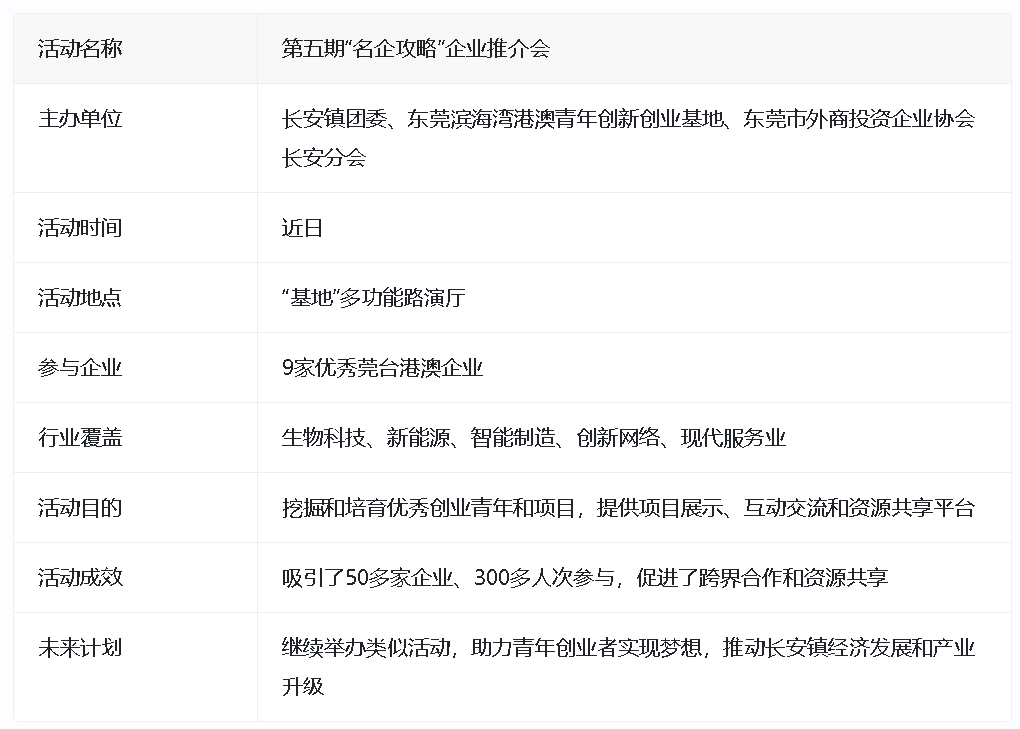Click the 活动地点 row label
Viewport: 1020px width, 729px height.
coord(80,298)
